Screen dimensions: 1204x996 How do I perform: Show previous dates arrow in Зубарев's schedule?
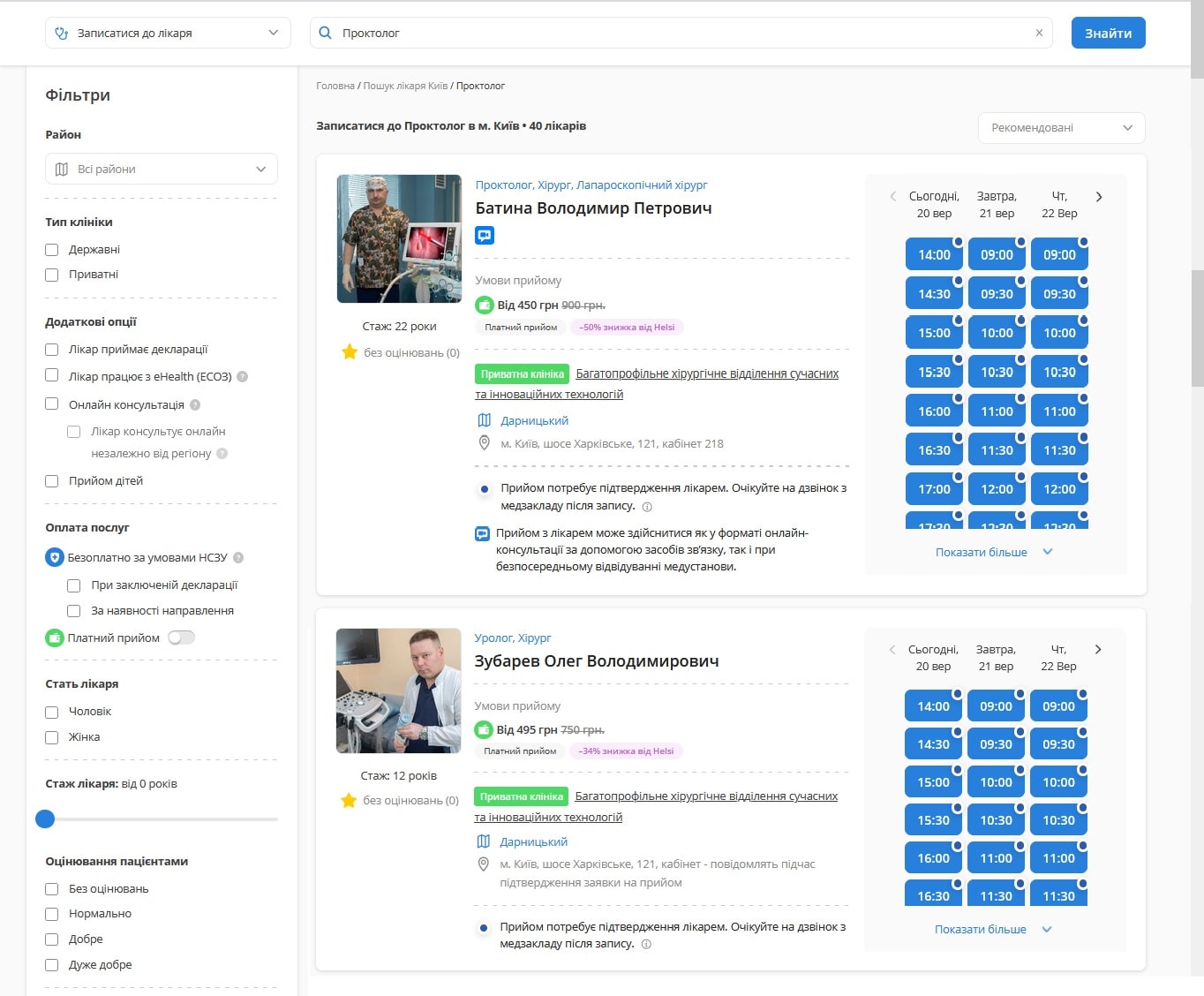click(892, 650)
